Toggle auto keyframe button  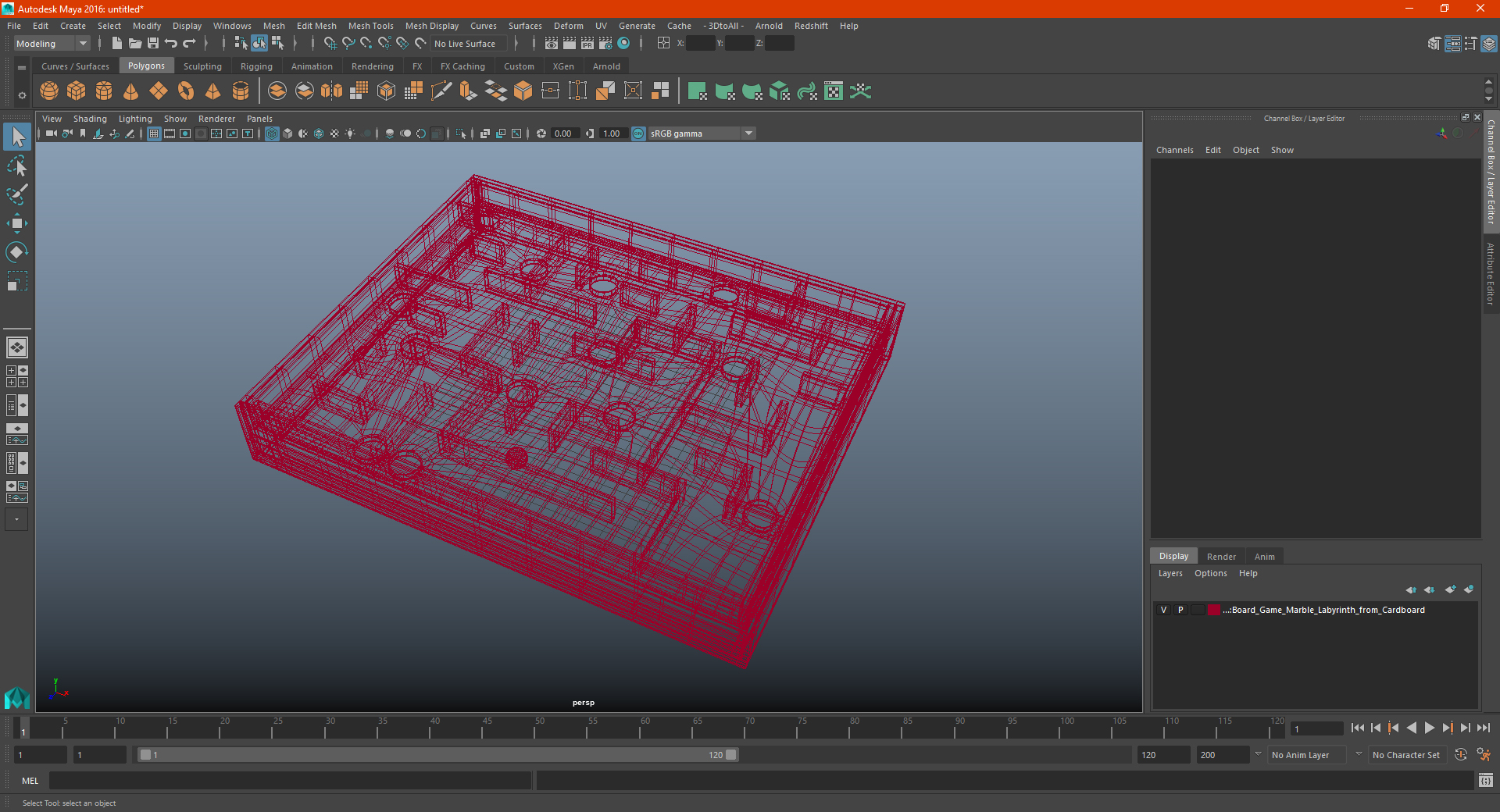(x=1461, y=755)
